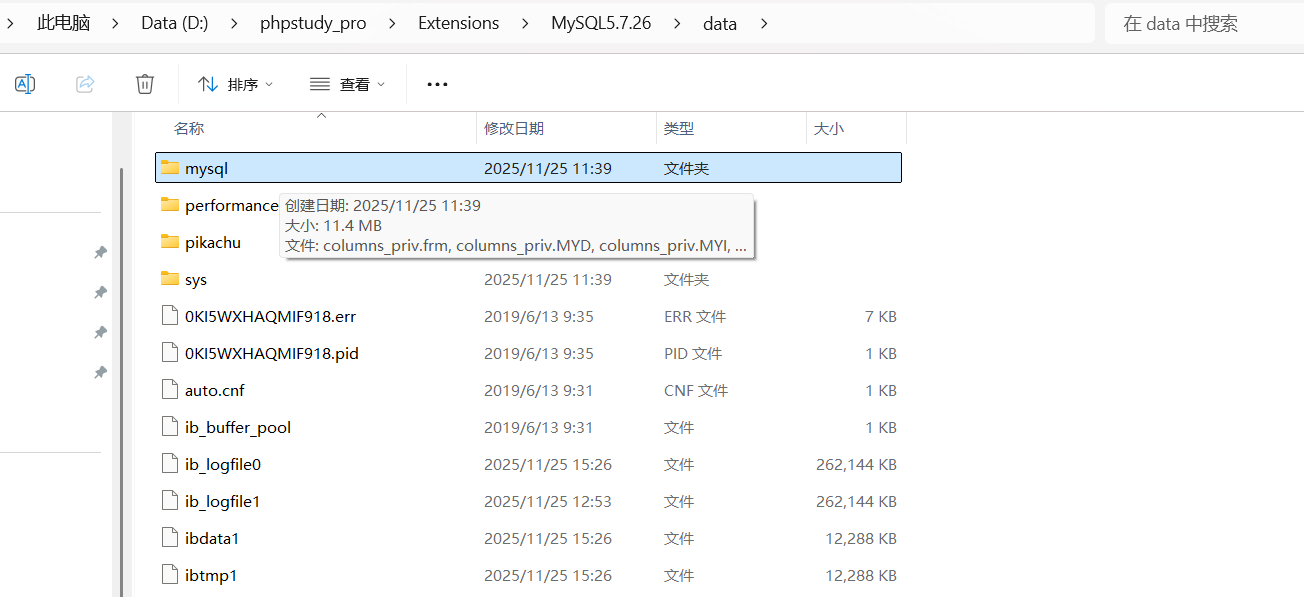Viewport: 1304px width, 597px height.
Task: Open the 排序 sort dropdown
Action: (235, 83)
